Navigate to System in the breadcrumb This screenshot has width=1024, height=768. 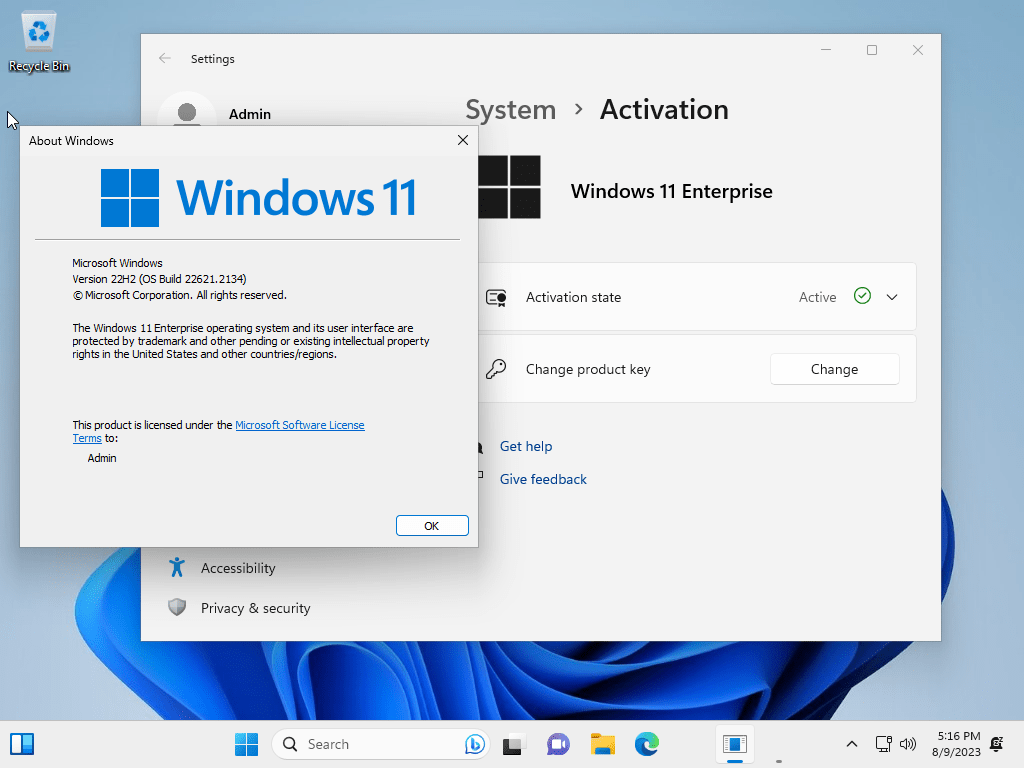(x=510, y=110)
